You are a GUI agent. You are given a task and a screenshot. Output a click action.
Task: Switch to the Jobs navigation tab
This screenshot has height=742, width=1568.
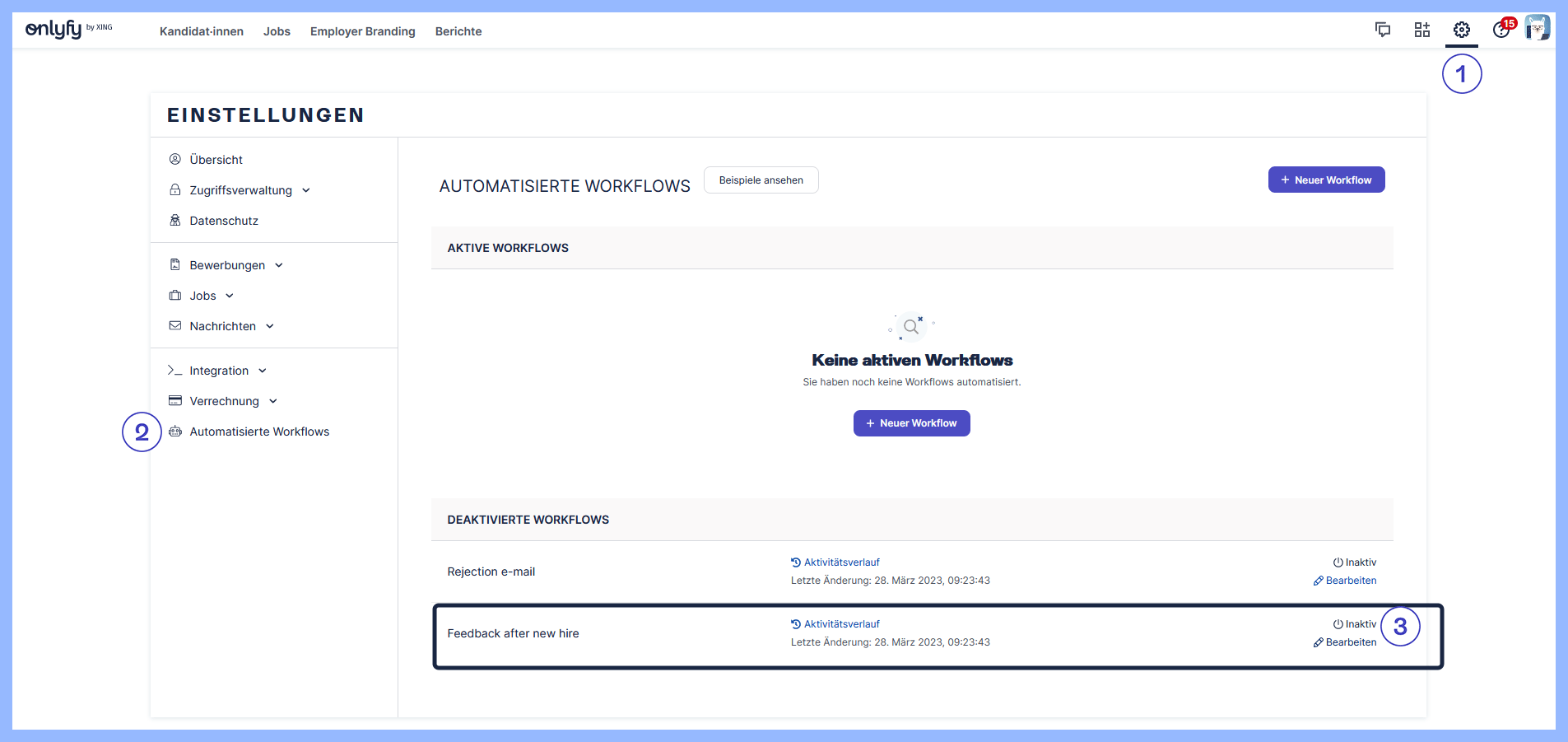277,31
